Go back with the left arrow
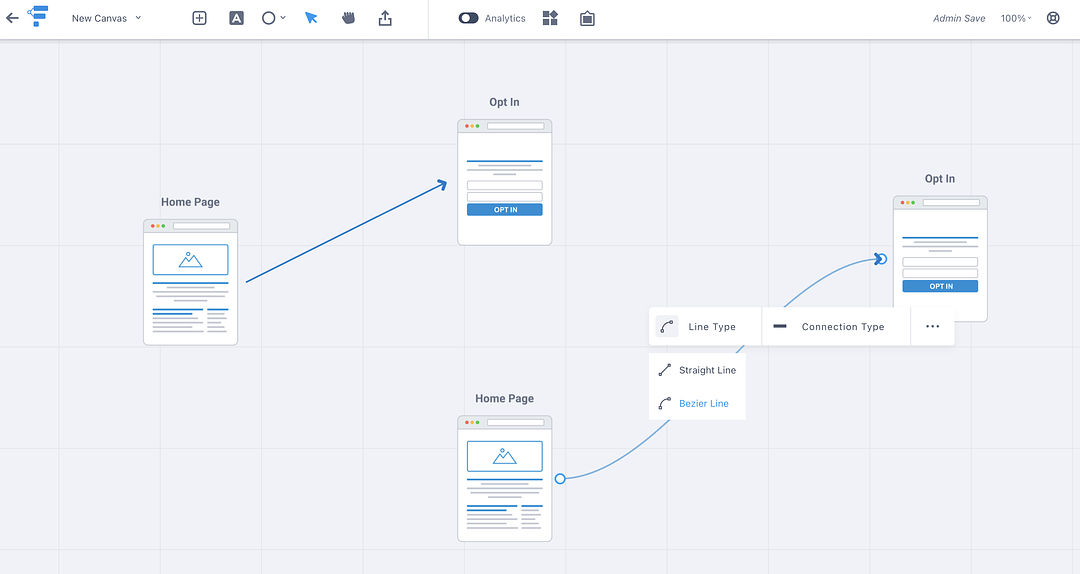The image size is (1080, 574). pyautogui.click(x=12, y=18)
